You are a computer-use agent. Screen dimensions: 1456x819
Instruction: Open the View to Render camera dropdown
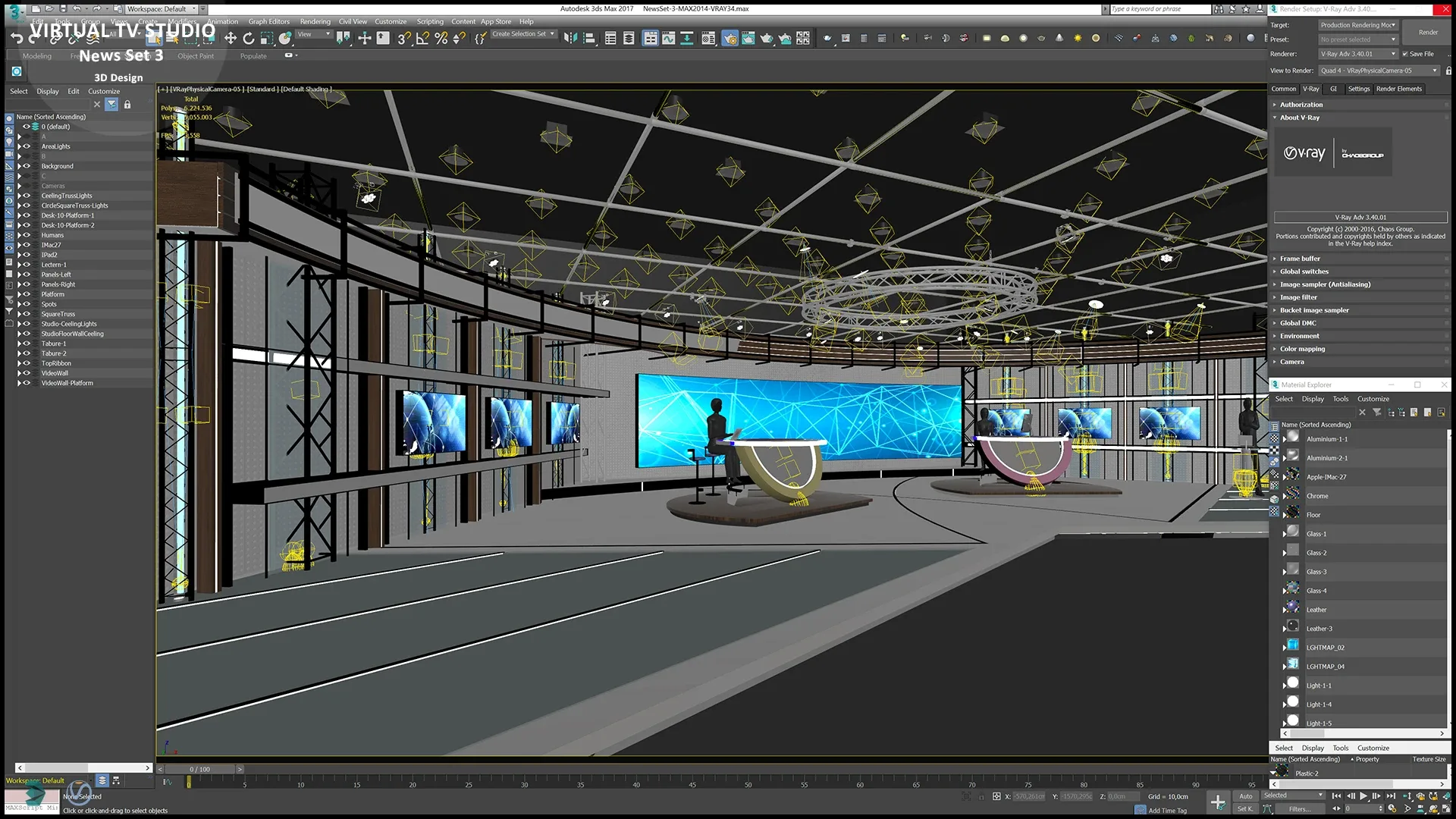point(1378,70)
